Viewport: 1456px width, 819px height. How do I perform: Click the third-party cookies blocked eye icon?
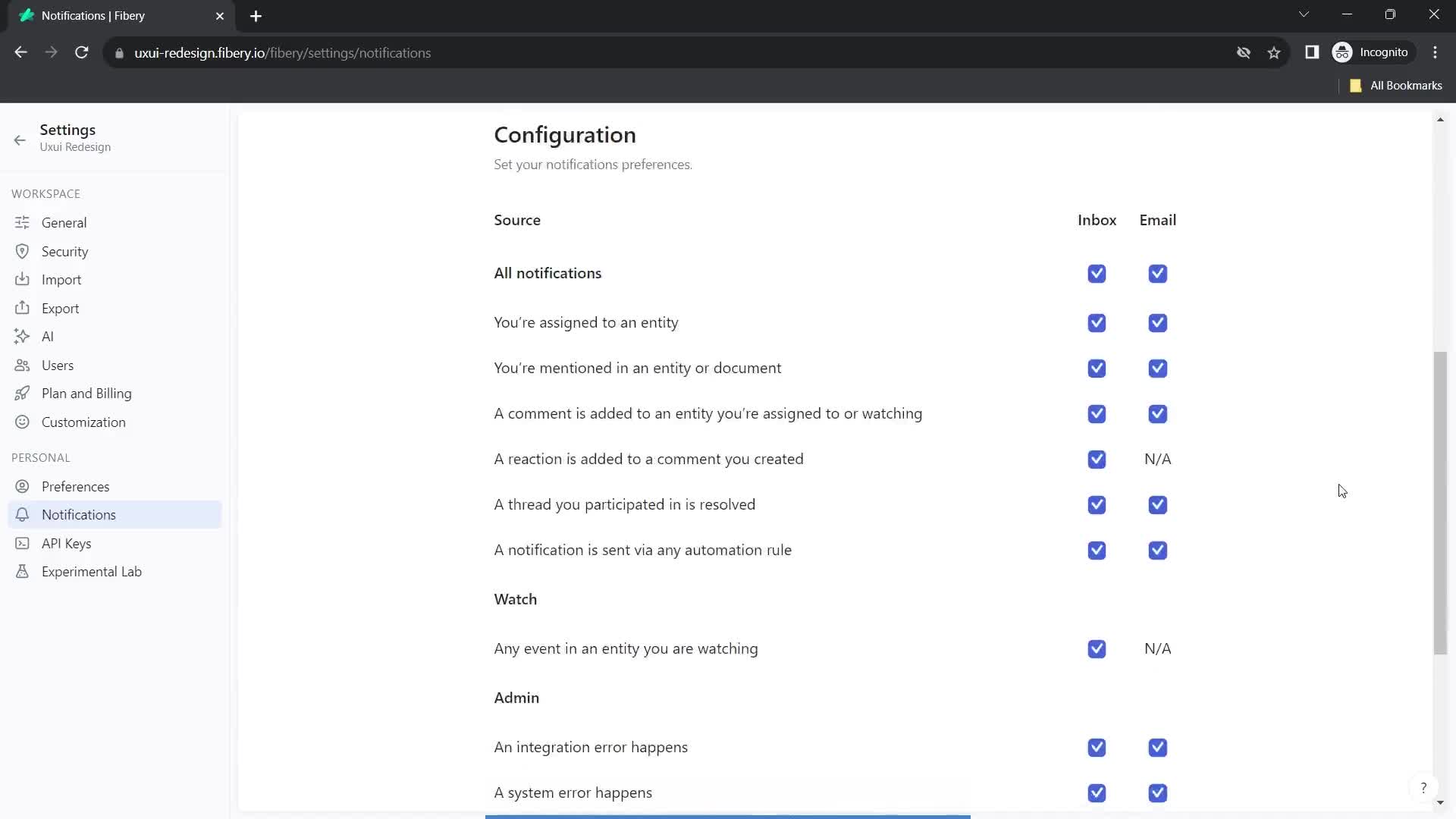coord(1244,52)
